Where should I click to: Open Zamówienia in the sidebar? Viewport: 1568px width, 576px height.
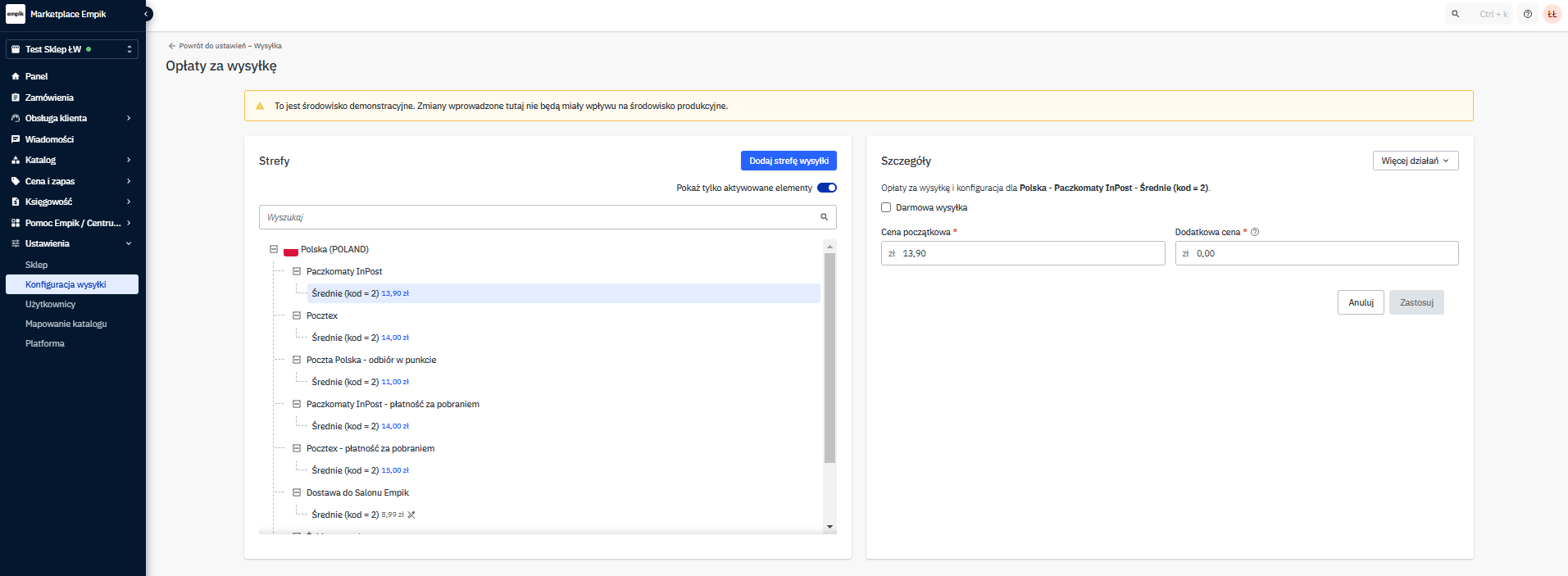tap(49, 98)
